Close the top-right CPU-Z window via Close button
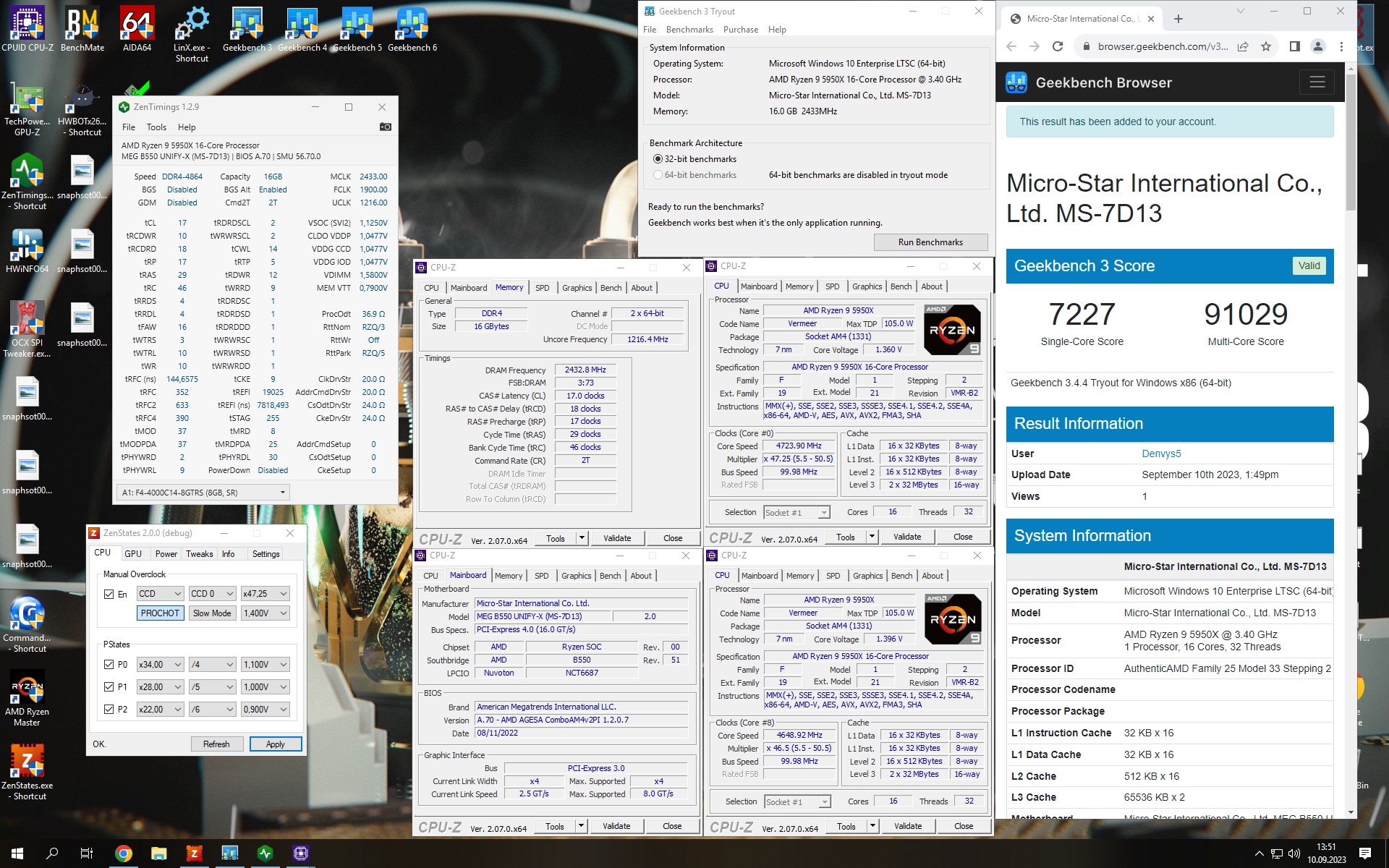The width and height of the screenshot is (1389, 868). tap(963, 537)
